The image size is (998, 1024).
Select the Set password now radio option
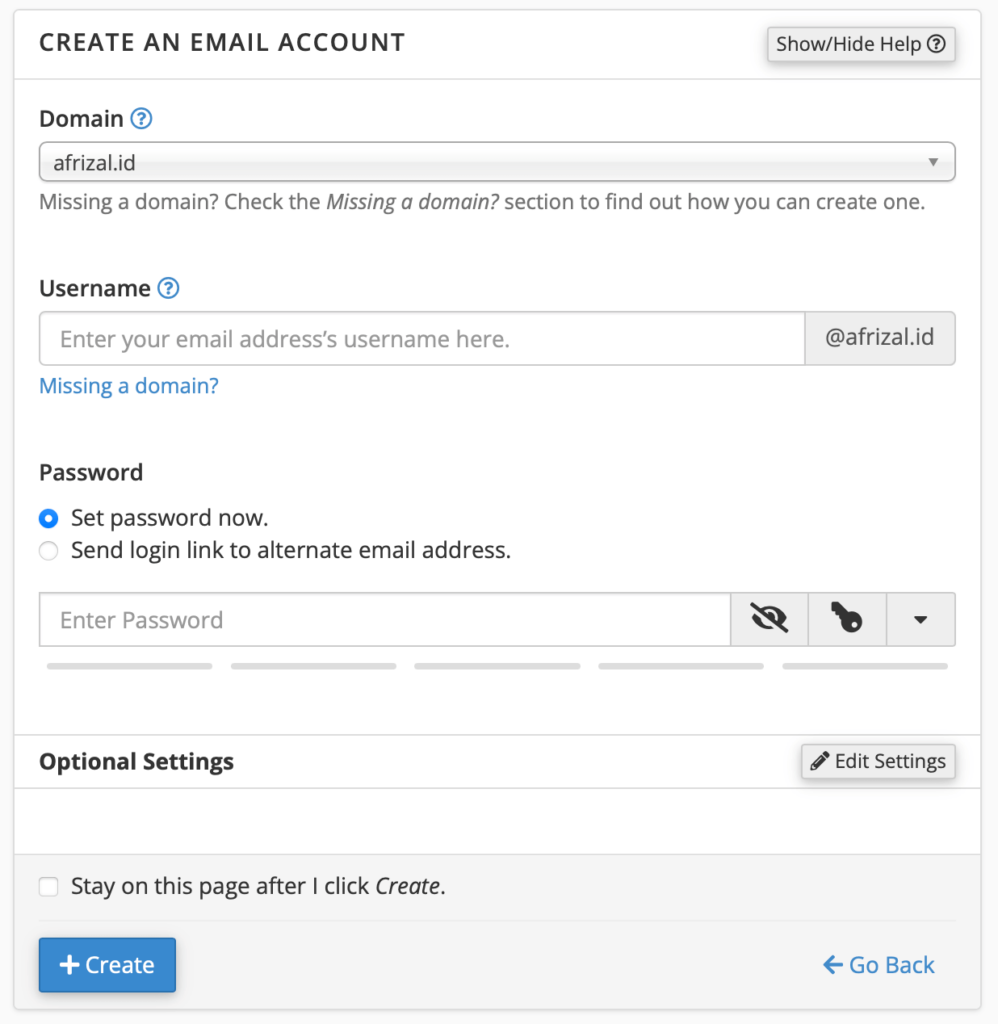(48, 518)
